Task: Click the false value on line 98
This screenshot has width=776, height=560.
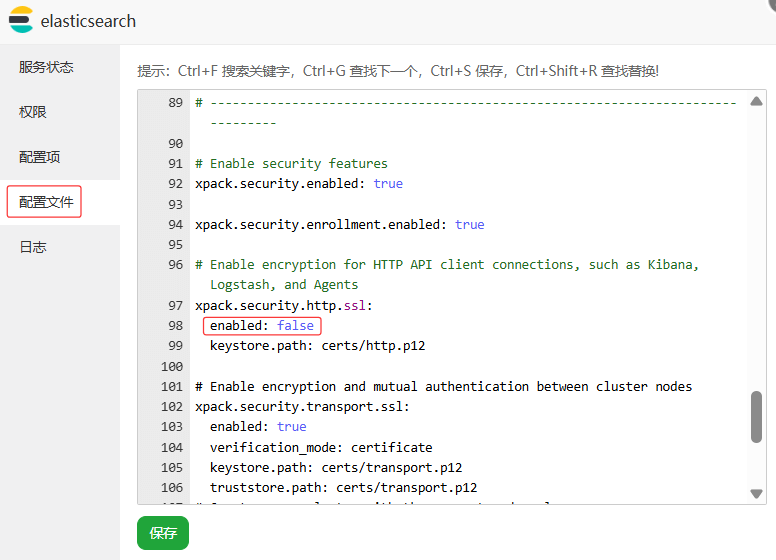Action: click(x=295, y=325)
